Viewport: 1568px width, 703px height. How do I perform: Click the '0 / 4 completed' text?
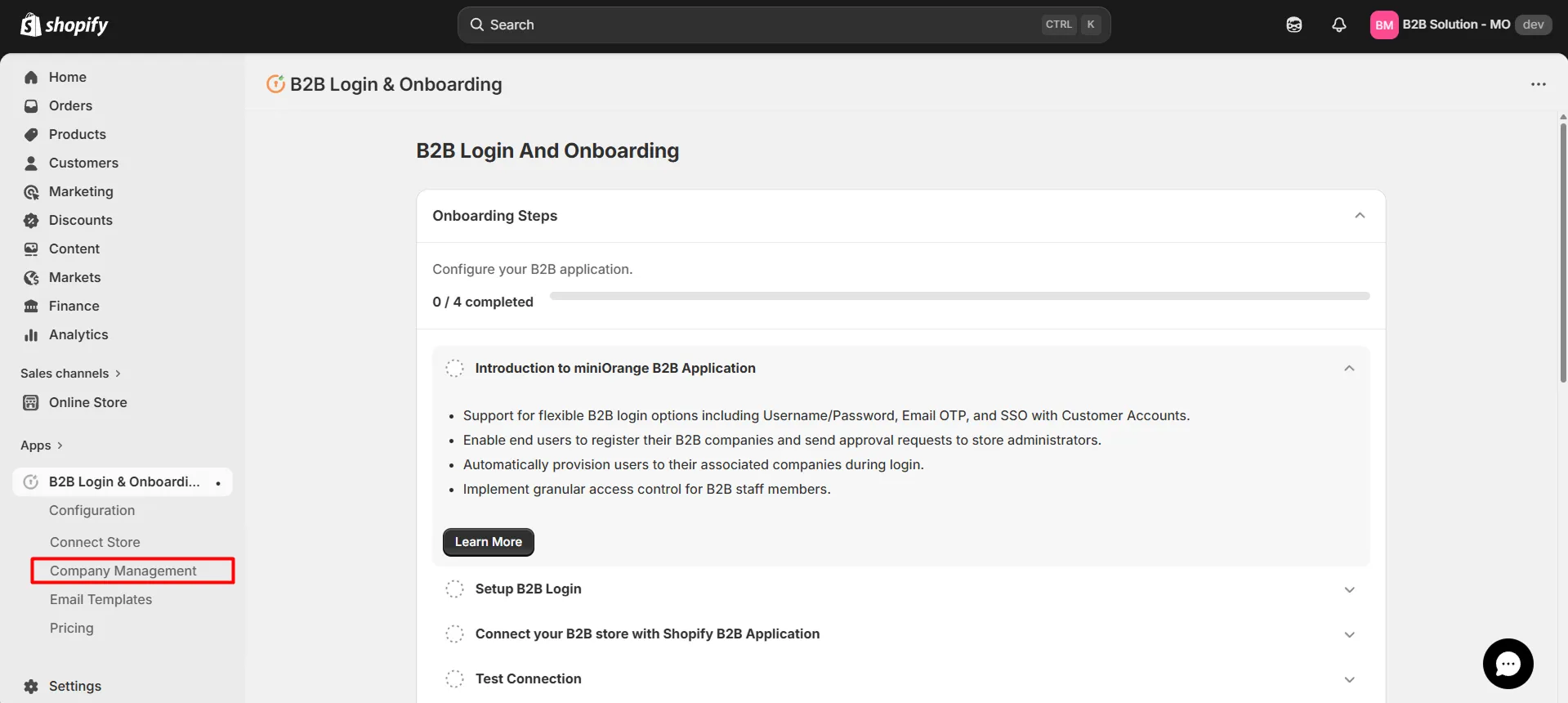click(483, 302)
